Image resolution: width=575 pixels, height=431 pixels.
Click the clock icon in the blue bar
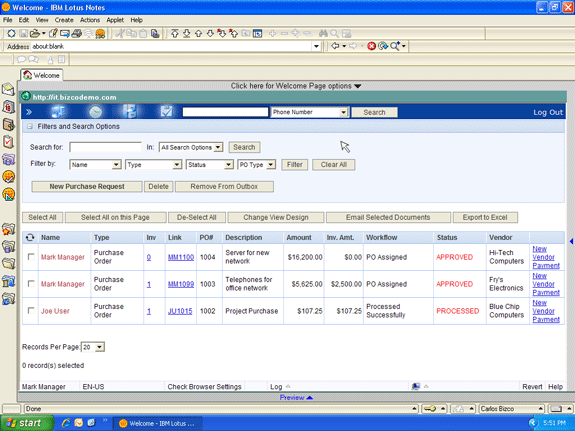[x=96, y=112]
